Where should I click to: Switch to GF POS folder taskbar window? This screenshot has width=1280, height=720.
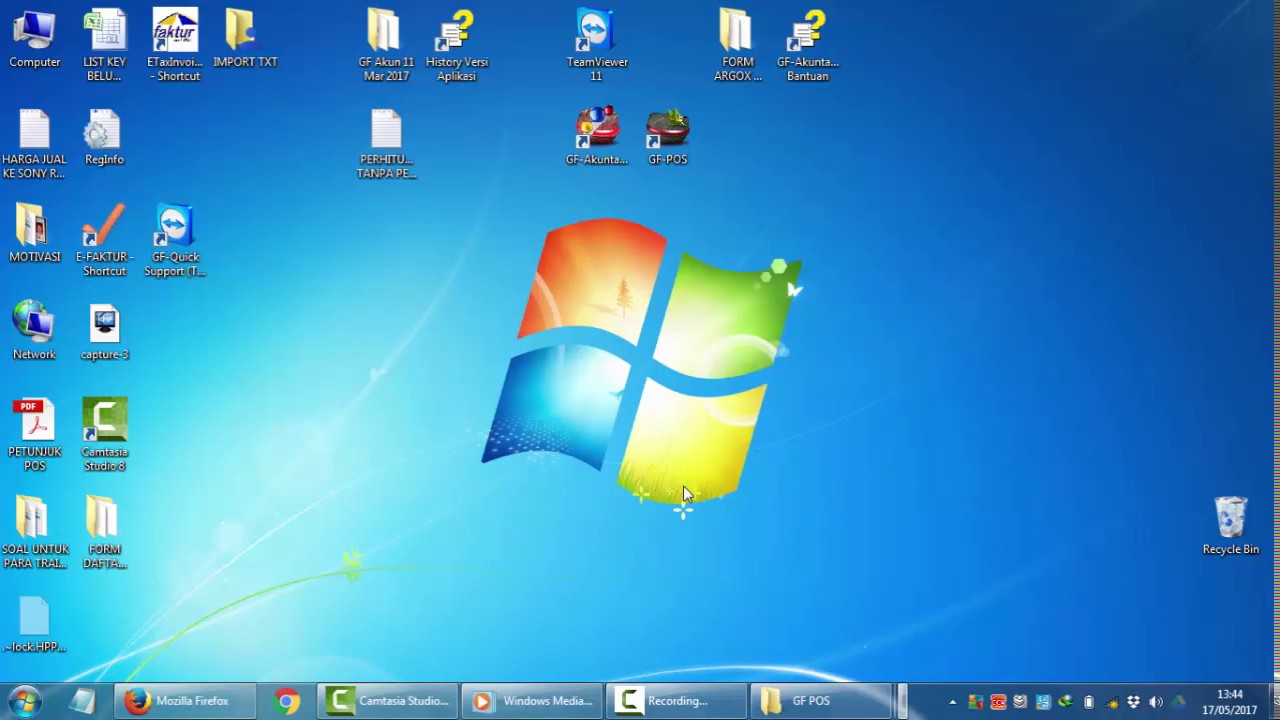(820, 701)
